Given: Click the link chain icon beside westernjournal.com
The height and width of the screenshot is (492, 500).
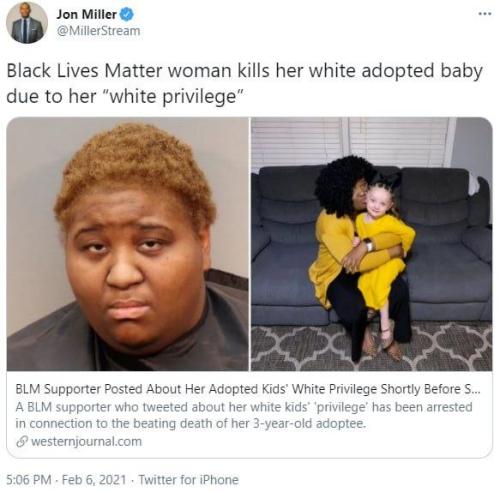Looking at the screenshot, I should (x=22, y=442).
